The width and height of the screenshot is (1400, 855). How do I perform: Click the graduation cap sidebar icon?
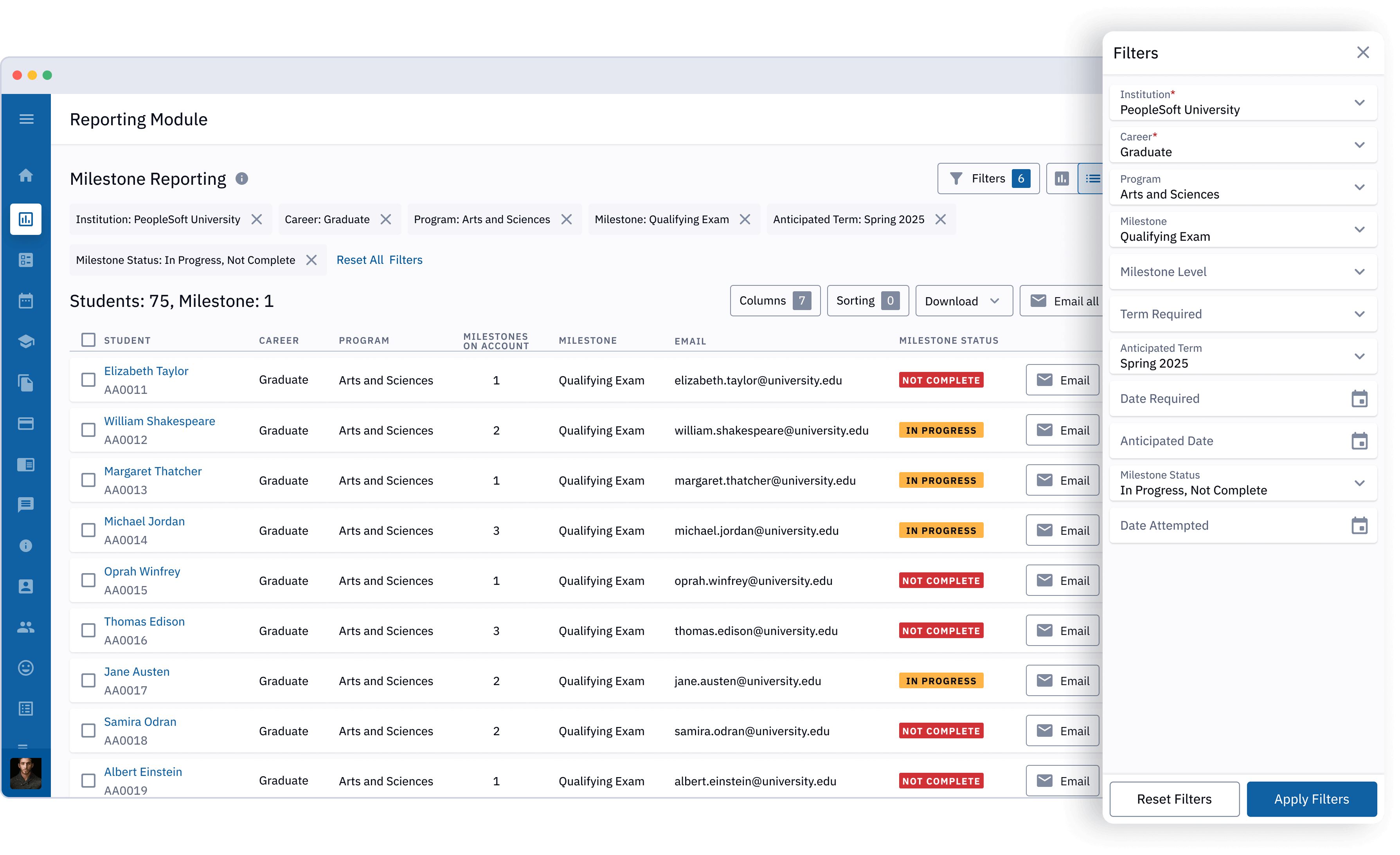pyautogui.click(x=26, y=341)
